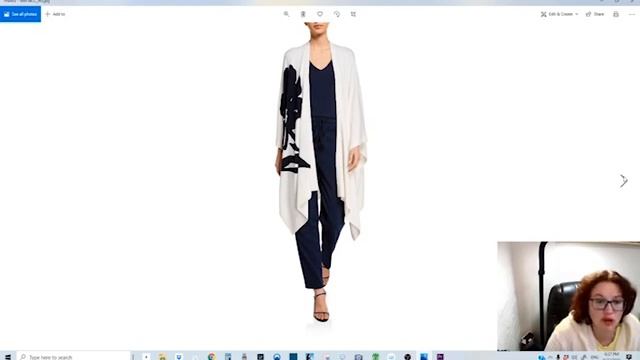Rotate the photo using rotate icon

337,14
